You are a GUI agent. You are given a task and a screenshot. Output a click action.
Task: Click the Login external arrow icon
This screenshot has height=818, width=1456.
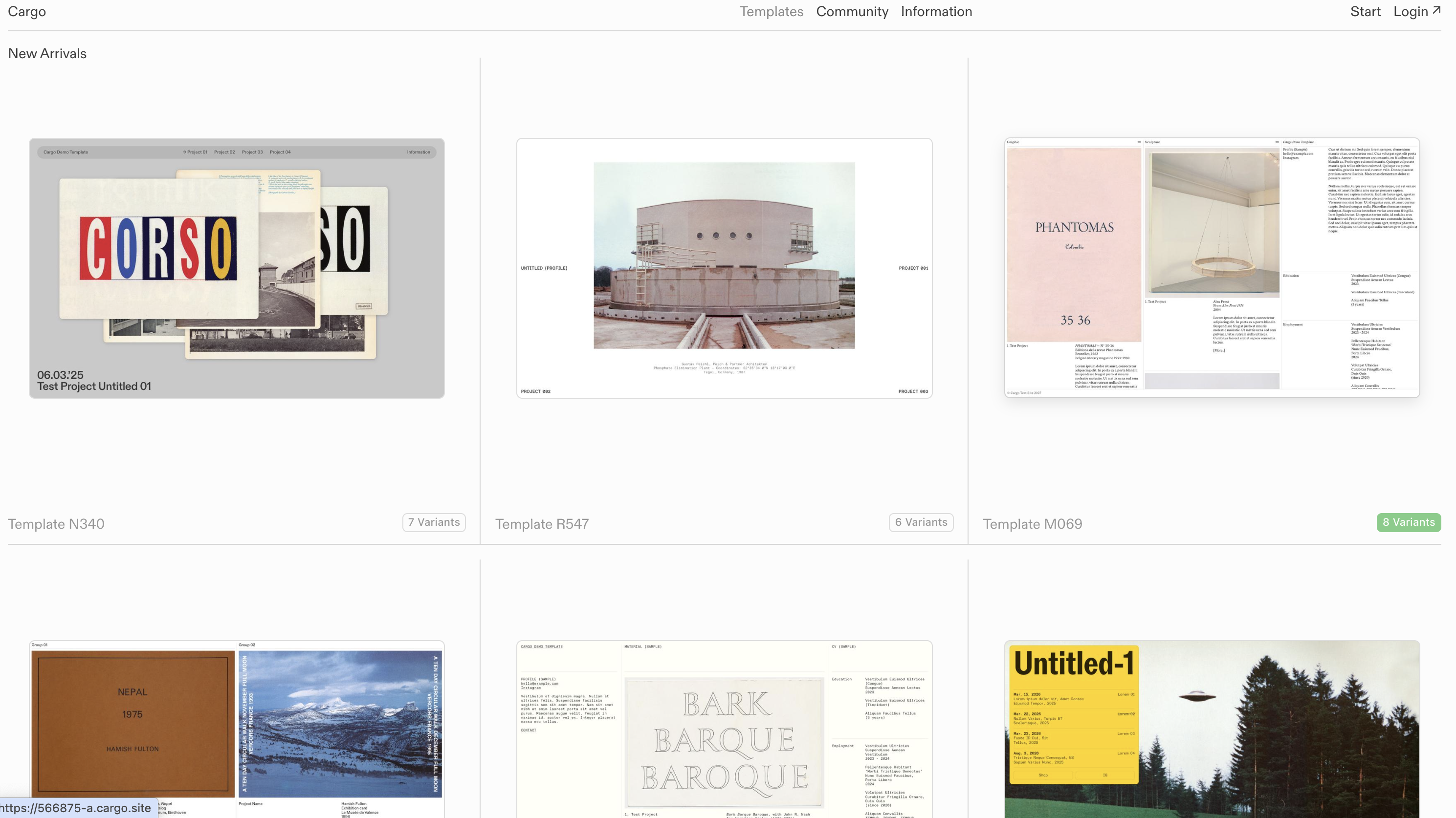[x=1436, y=10]
